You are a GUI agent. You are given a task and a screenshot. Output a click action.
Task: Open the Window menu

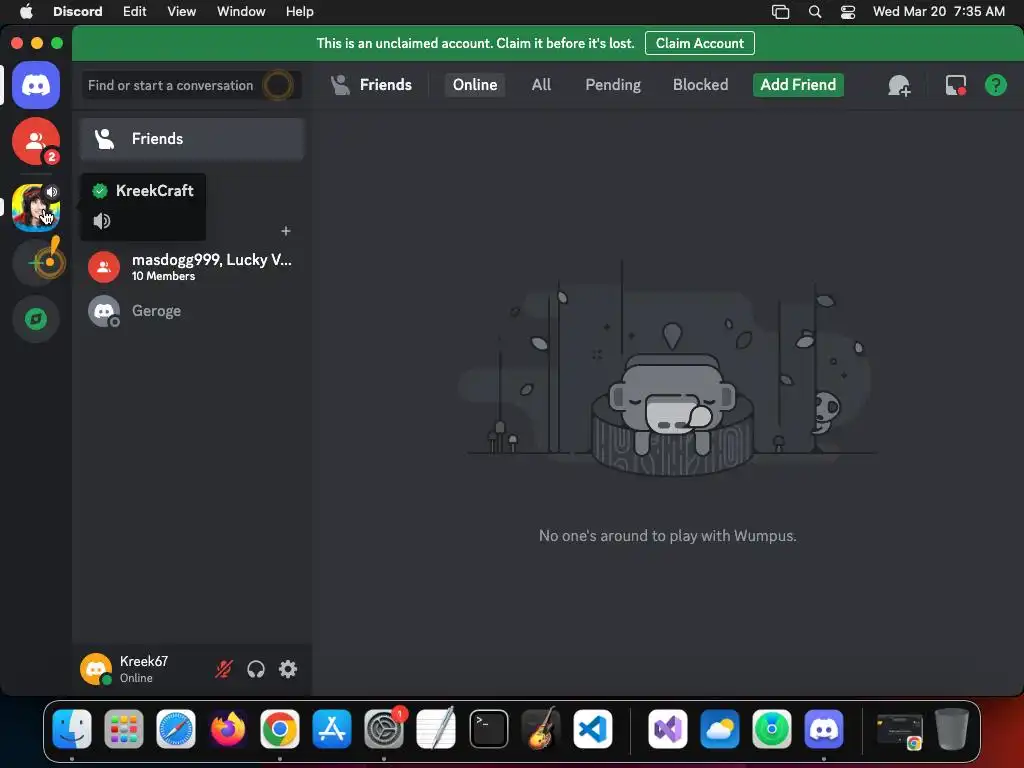[x=241, y=12]
